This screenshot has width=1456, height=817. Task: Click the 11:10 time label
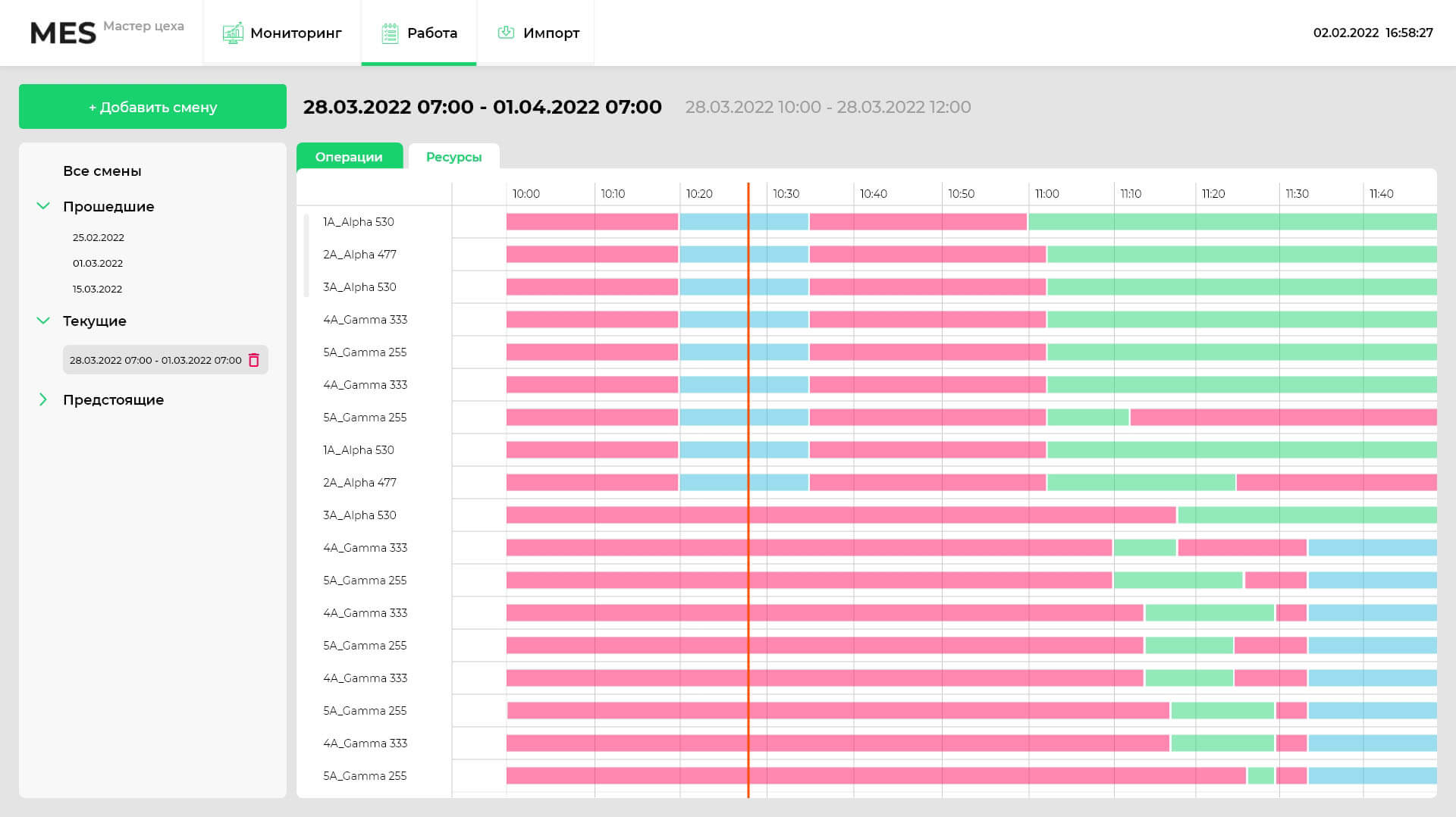pos(1131,194)
